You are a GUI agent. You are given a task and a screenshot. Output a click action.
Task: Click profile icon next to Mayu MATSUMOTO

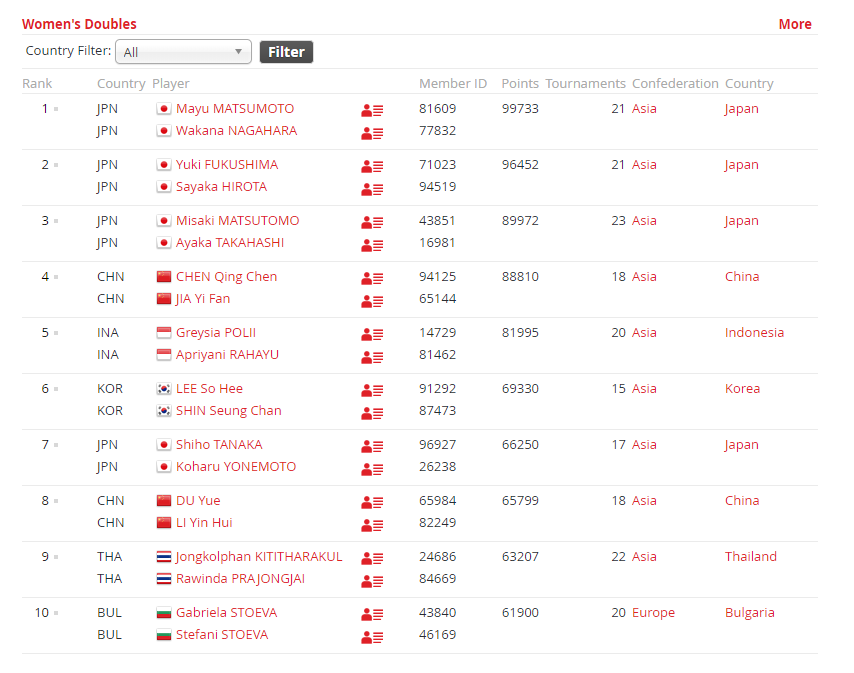click(x=372, y=110)
